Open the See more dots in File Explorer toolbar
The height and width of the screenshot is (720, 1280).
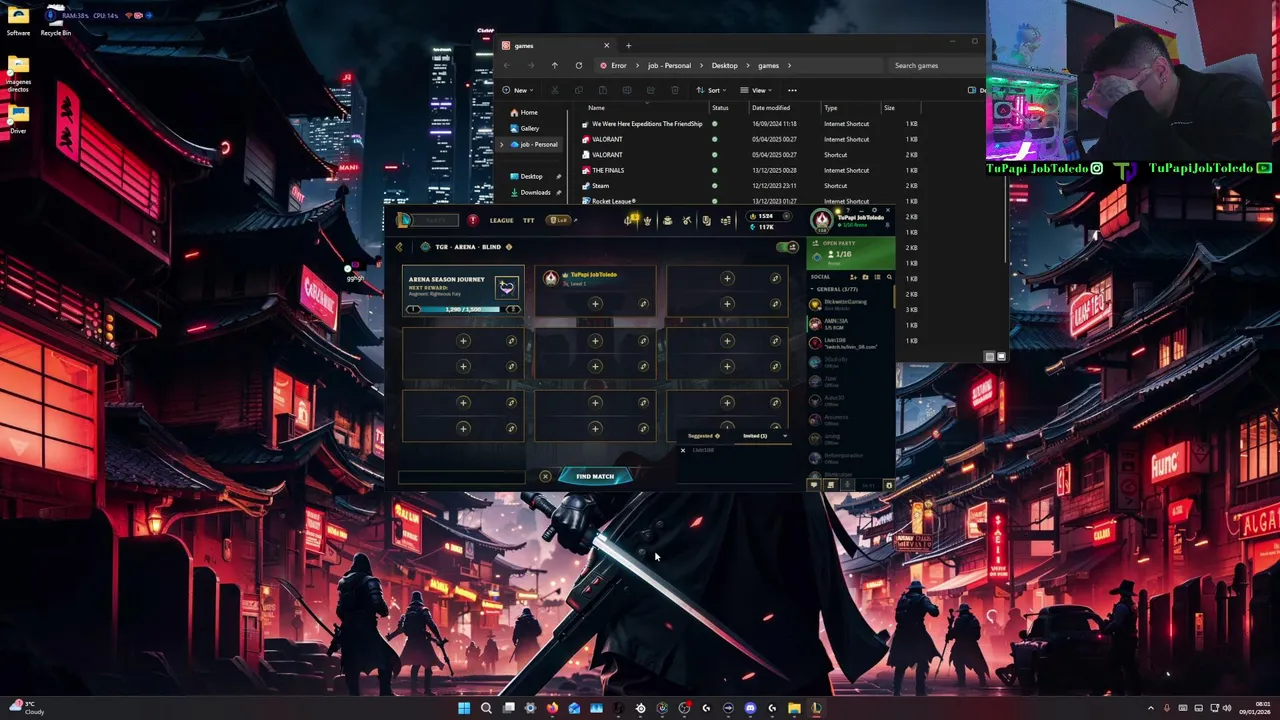coord(792,90)
